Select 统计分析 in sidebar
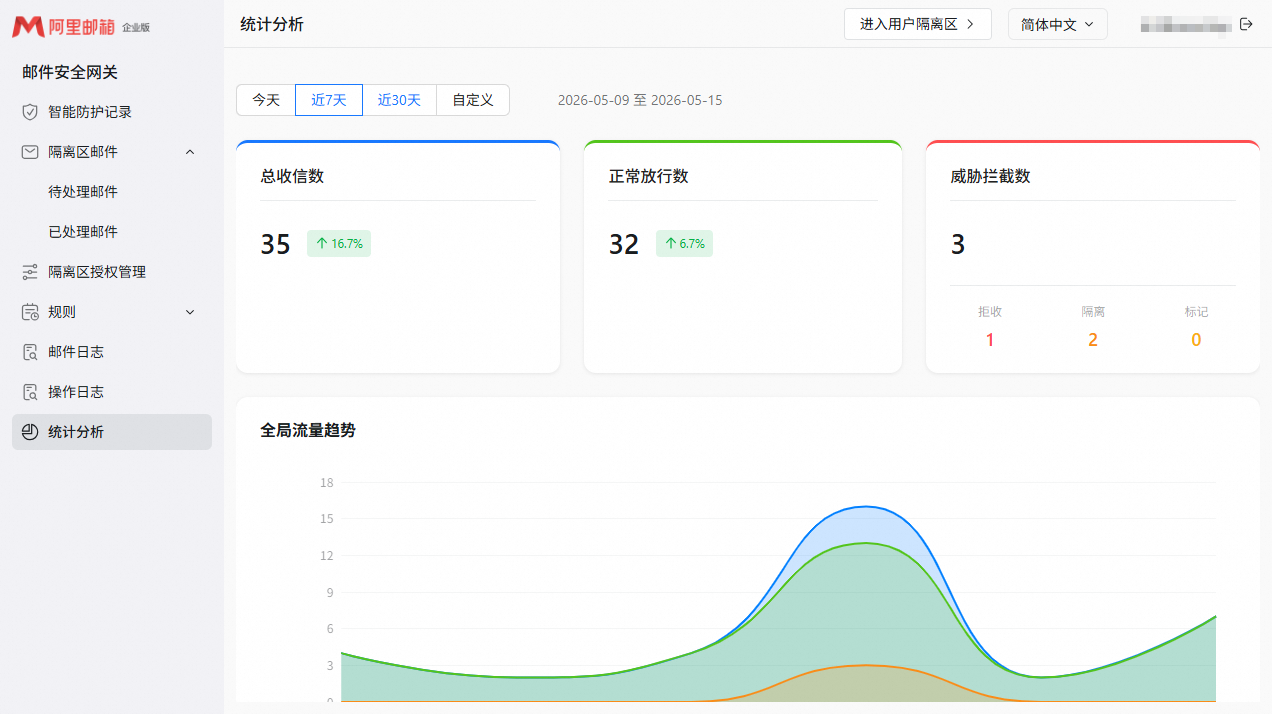1272x714 pixels. [x=112, y=432]
